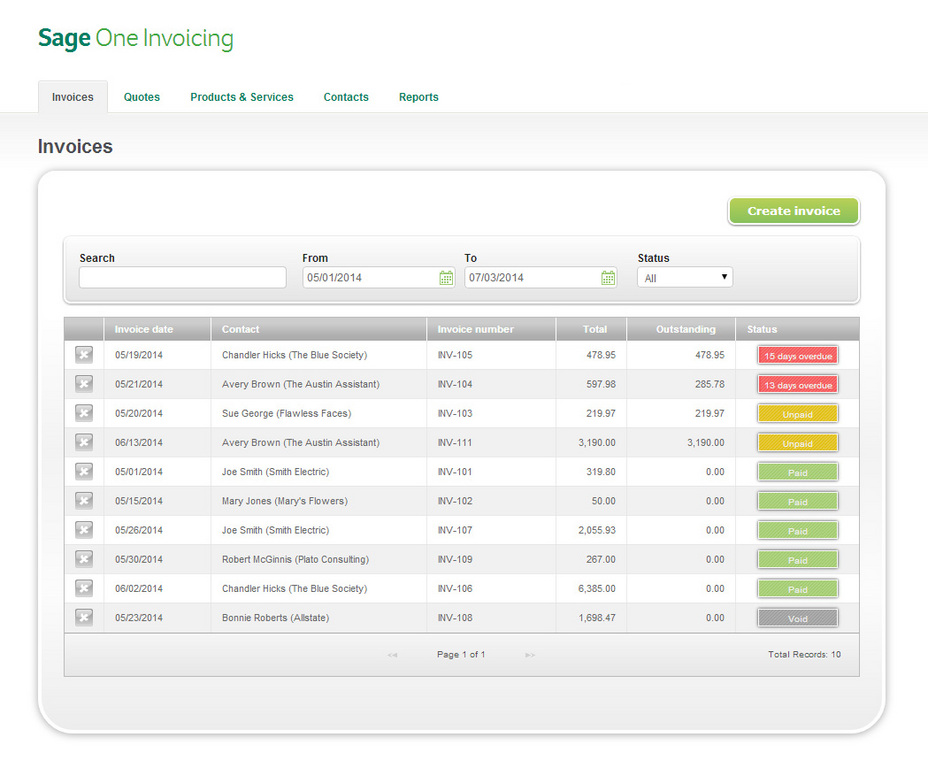Click delete icon for invoice INV-107
The height and width of the screenshot is (768, 928).
84,530
